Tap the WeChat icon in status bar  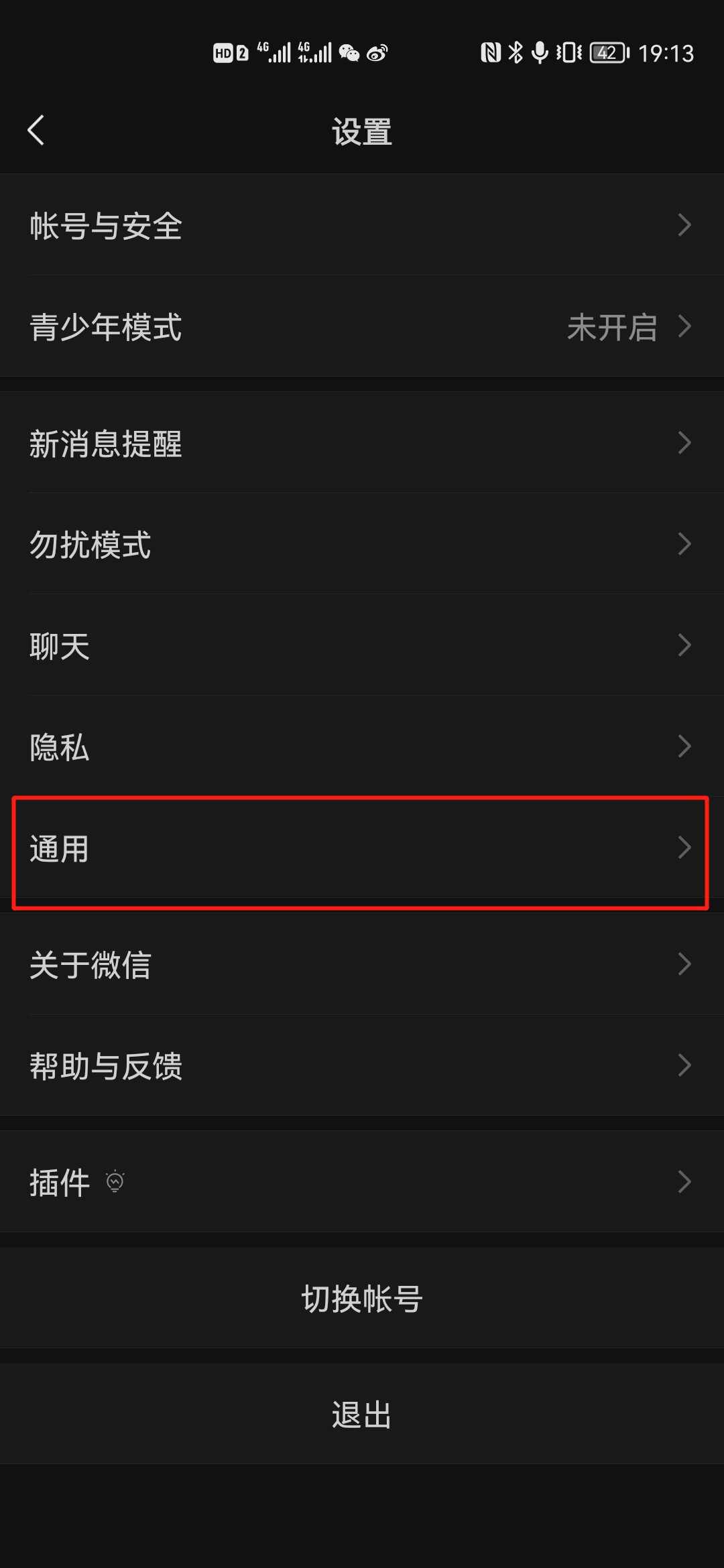pos(349,53)
